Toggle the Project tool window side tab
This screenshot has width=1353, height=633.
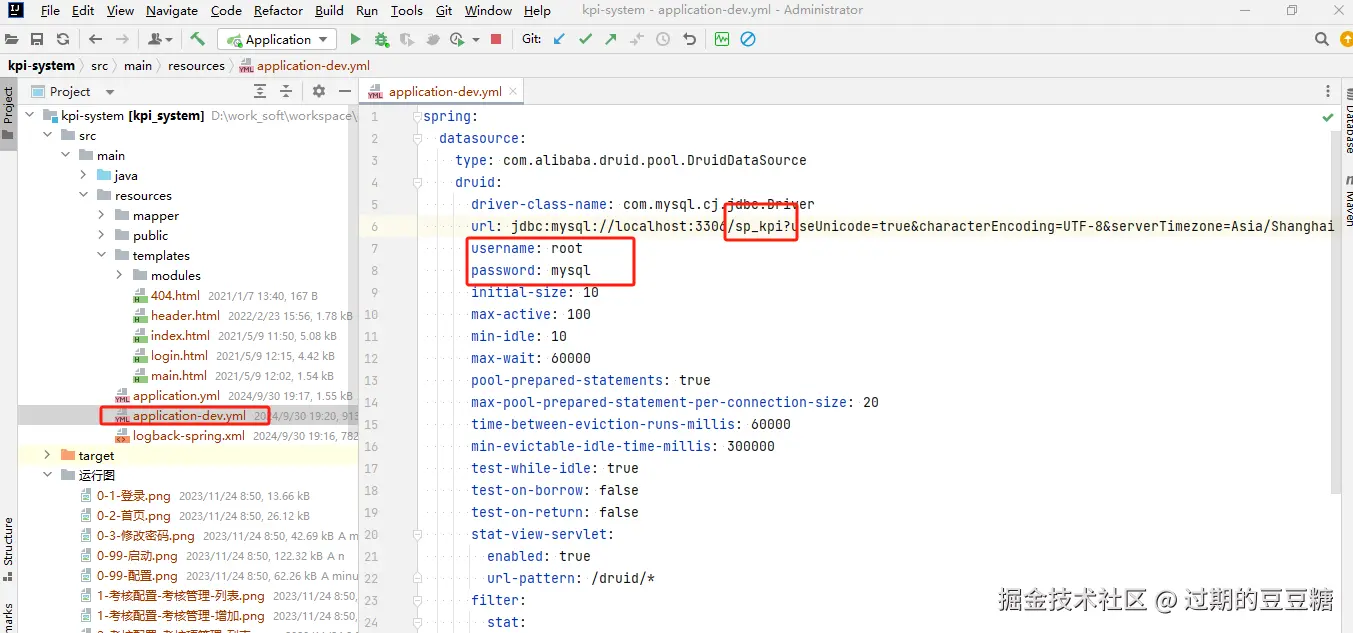click(x=8, y=113)
